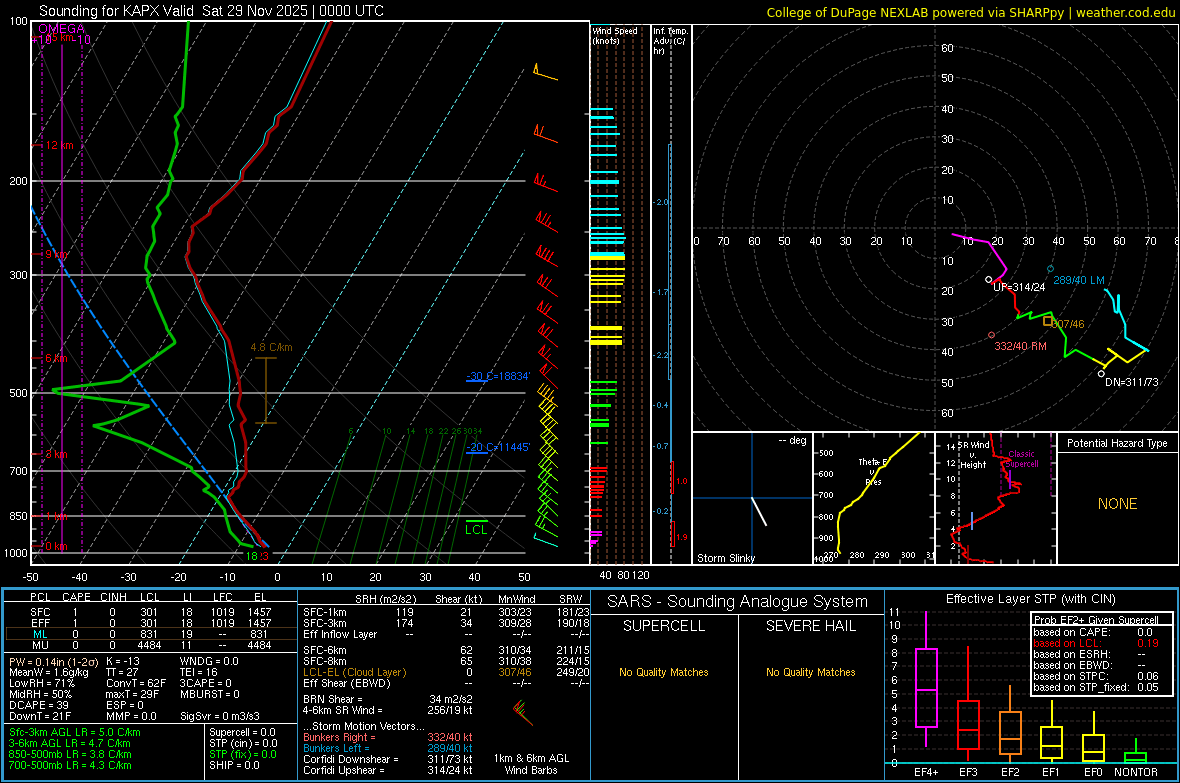Image resolution: width=1180 pixels, height=783 pixels.
Task: Click the Inf. Temp. Adv. panel header
Action: 670,41
